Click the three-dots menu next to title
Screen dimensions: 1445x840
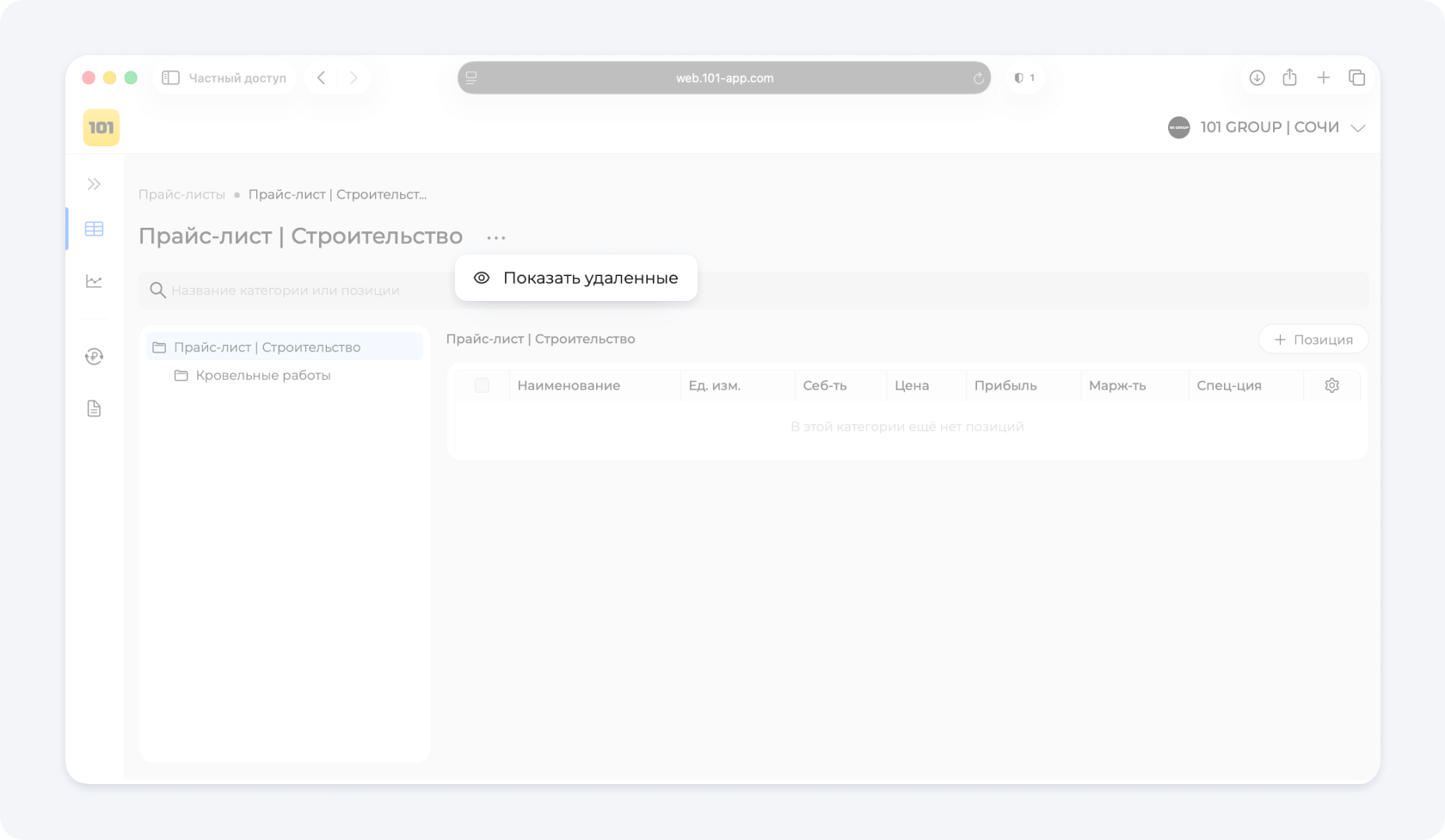coord(495,237)
